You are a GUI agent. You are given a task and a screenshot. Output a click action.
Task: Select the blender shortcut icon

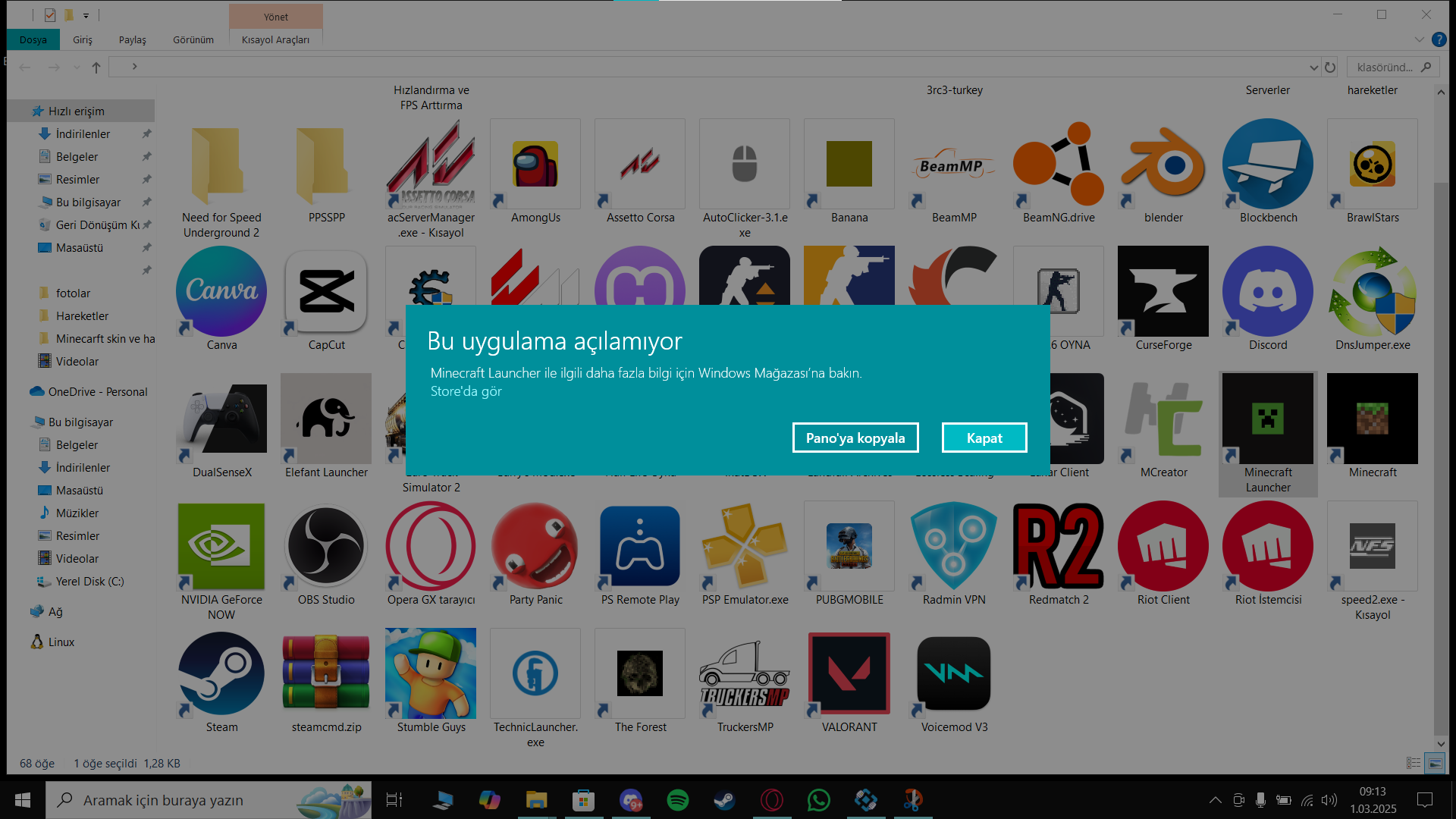[1163, 165]
